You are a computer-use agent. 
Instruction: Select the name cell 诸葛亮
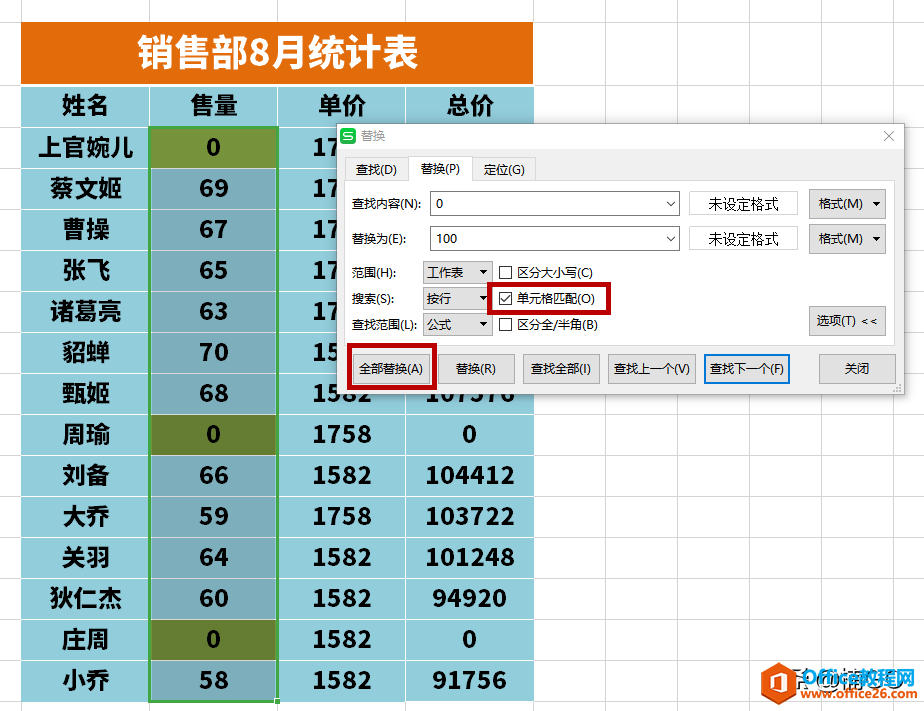tap(85, 311)
